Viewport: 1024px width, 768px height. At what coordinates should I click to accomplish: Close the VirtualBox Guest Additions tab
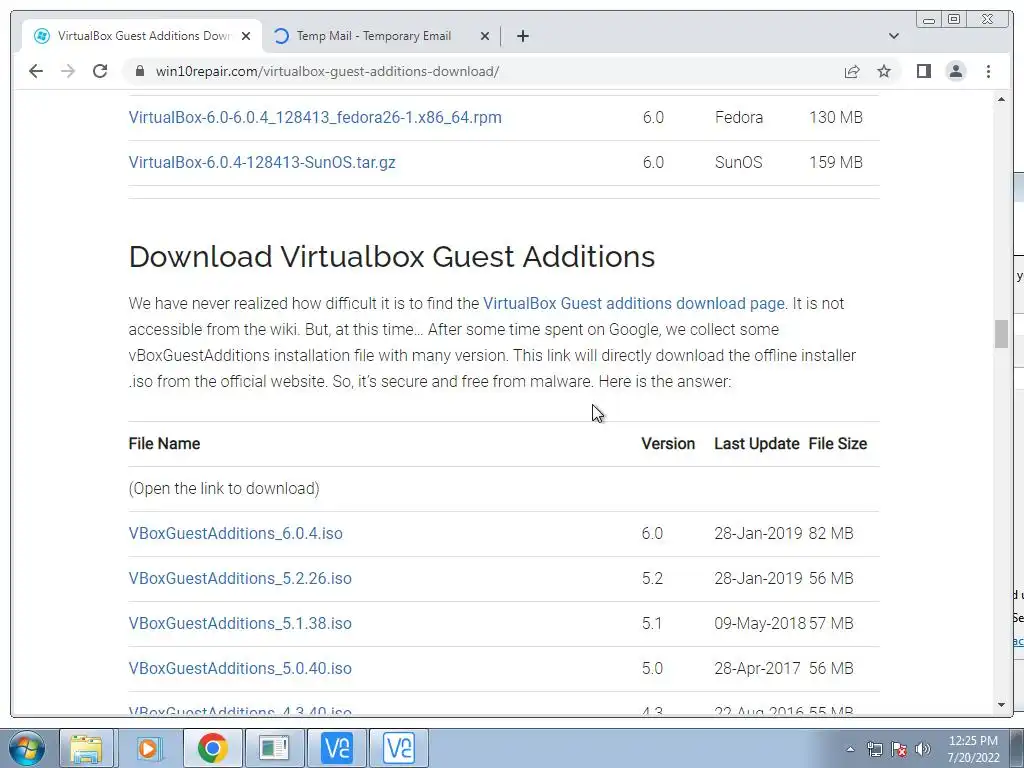246,36
